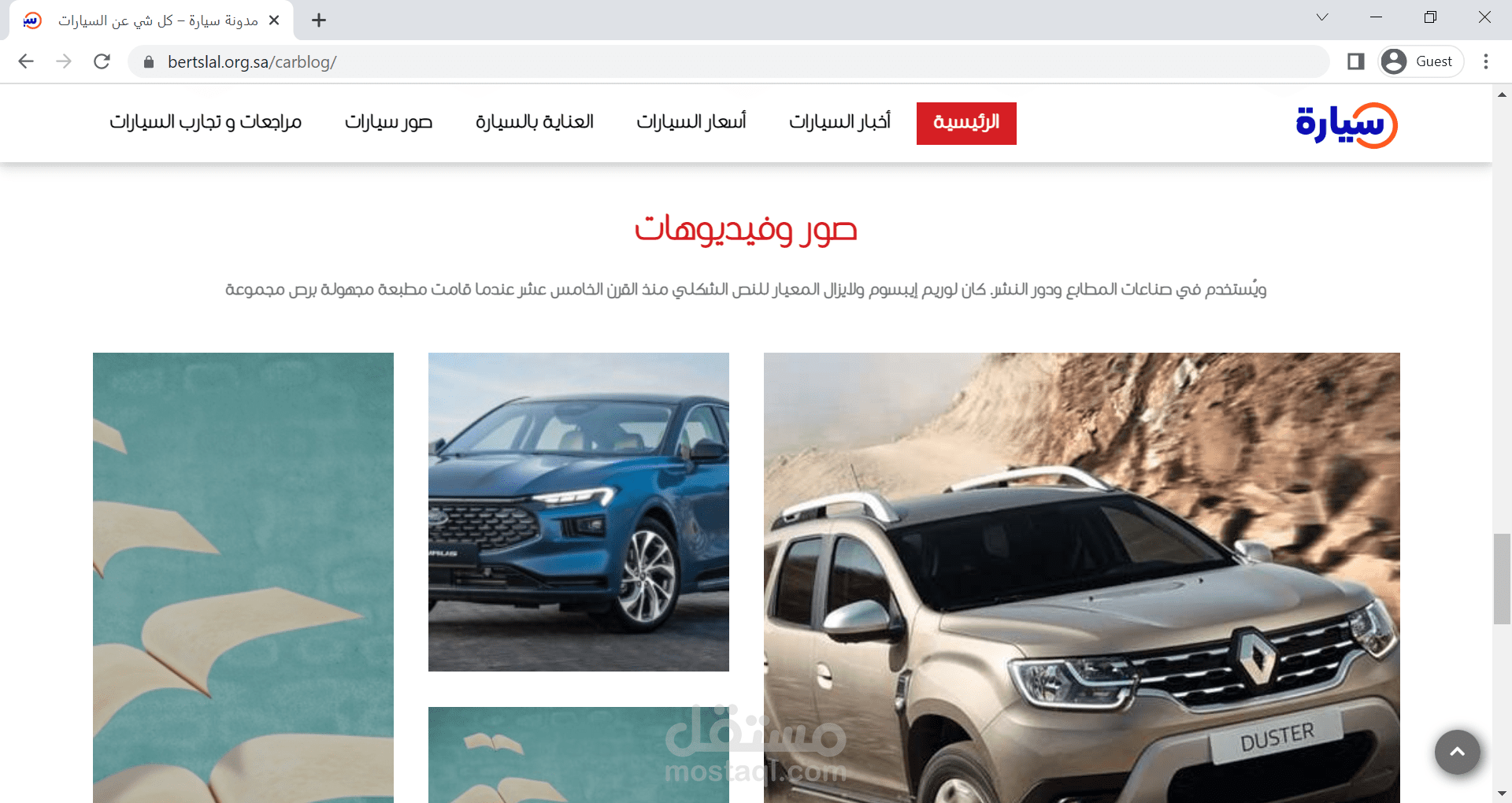Viewport: 1512px width, 803px height.
Task: Click the سيارة site logo
Action: [x=1347, y=124]
